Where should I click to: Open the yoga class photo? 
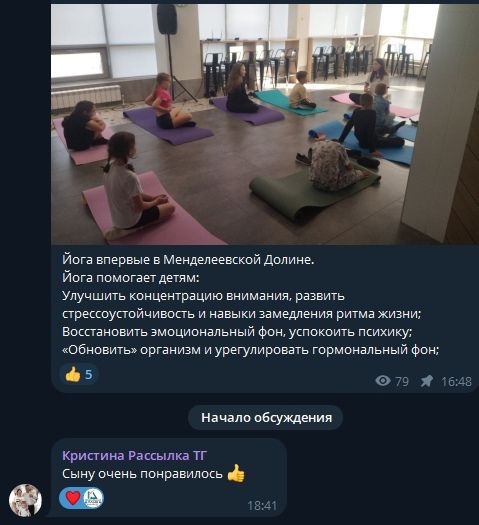[264, 124]
